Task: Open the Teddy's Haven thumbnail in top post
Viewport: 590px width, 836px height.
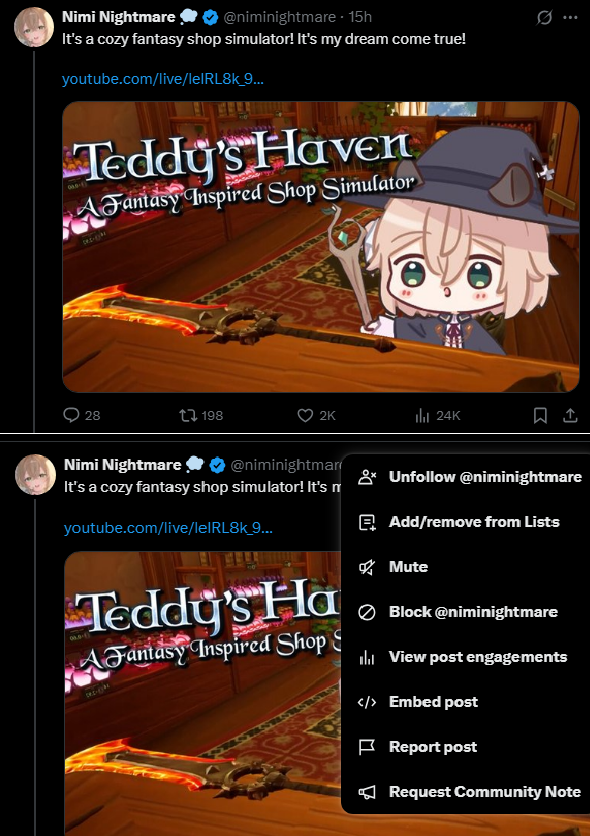Action: (x=321, y=247)
